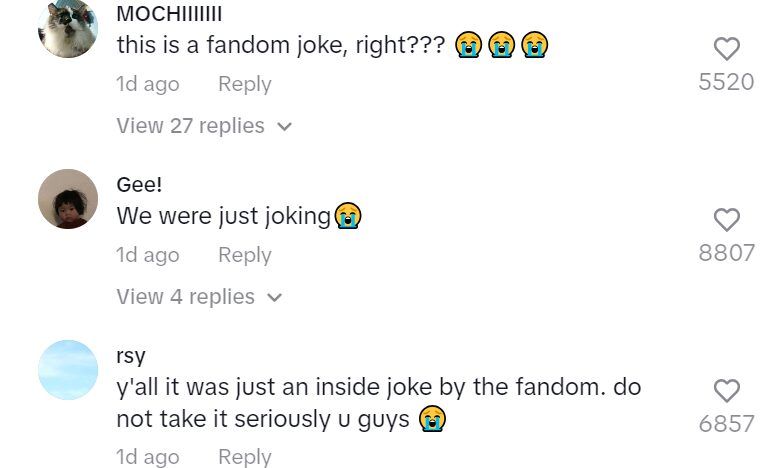Open MOCHIIIIIII username profile link
This screenshot has width=781, height=468.
click(x=169, y=14)
